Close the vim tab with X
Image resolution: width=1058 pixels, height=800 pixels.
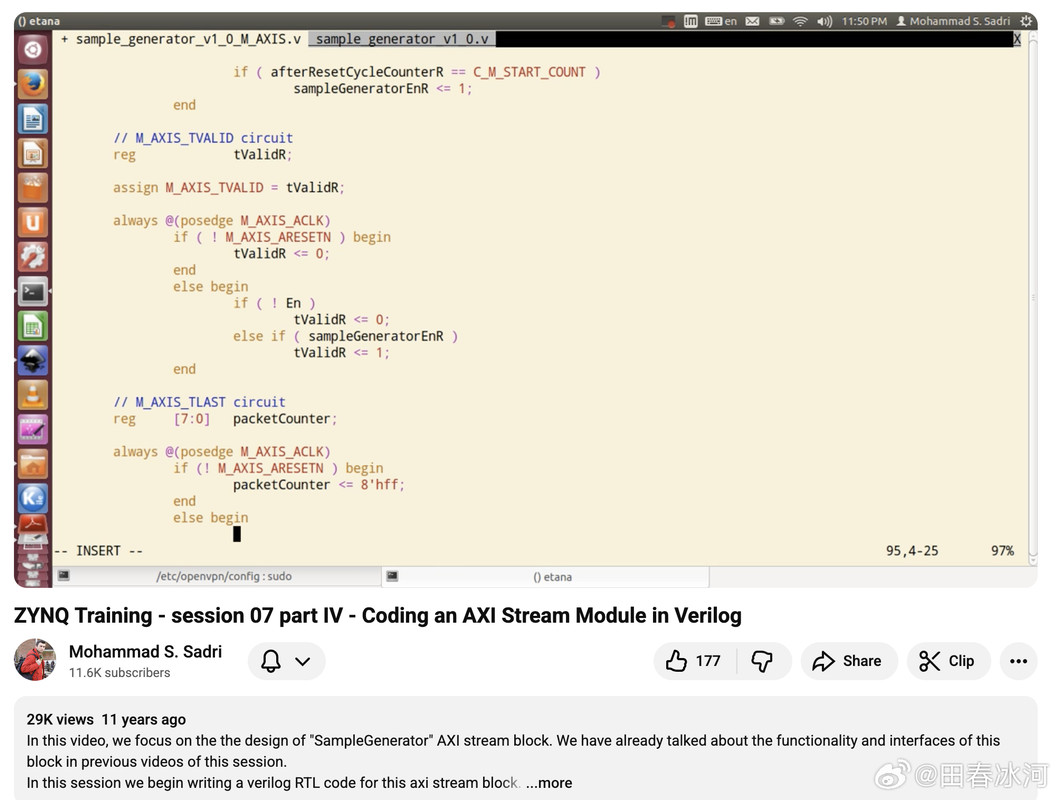[1017, 39]
